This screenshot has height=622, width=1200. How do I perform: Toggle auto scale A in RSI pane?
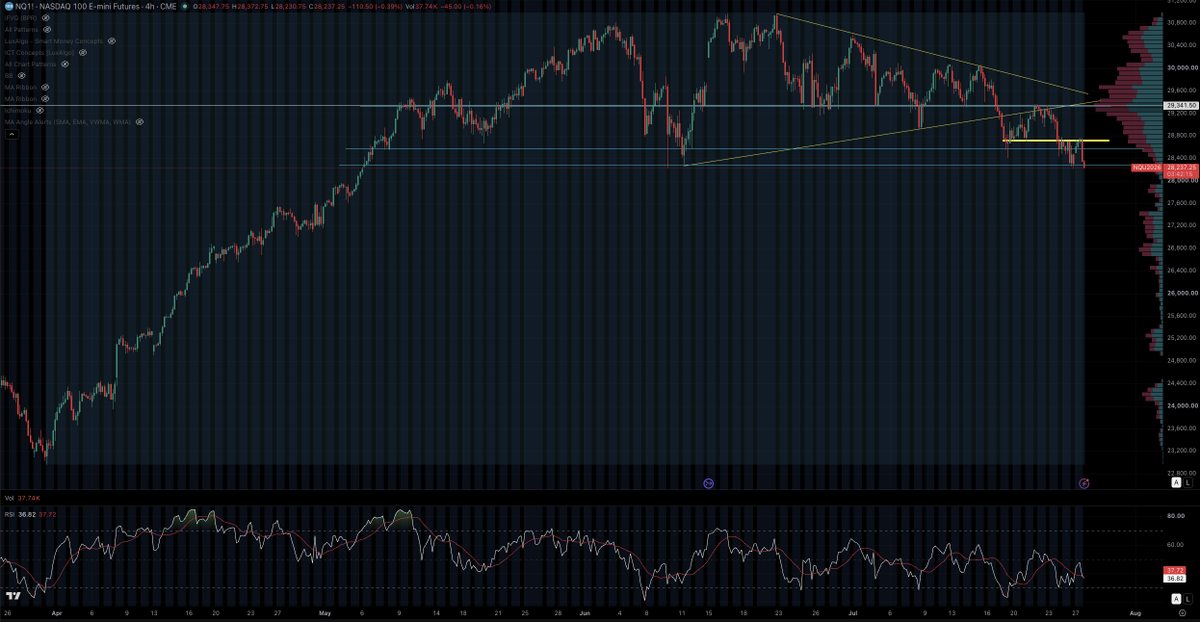point(1176,599)
